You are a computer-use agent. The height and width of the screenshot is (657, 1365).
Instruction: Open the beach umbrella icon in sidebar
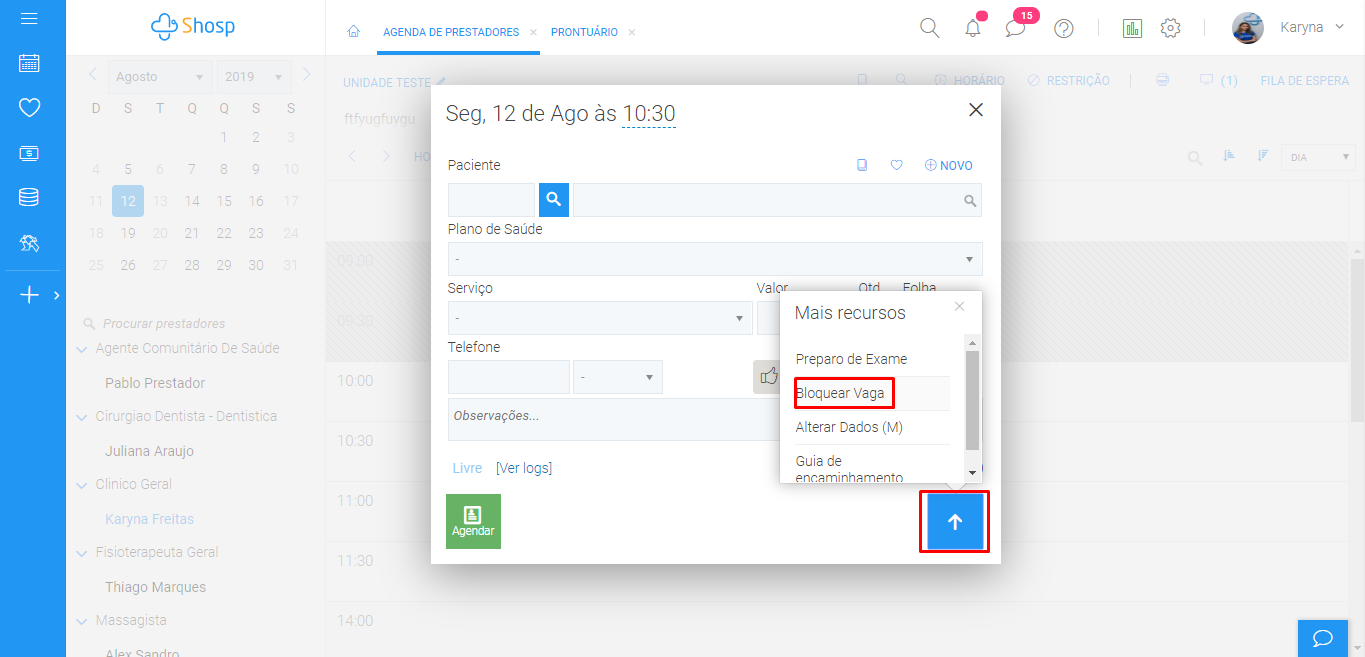coord(29,242)
